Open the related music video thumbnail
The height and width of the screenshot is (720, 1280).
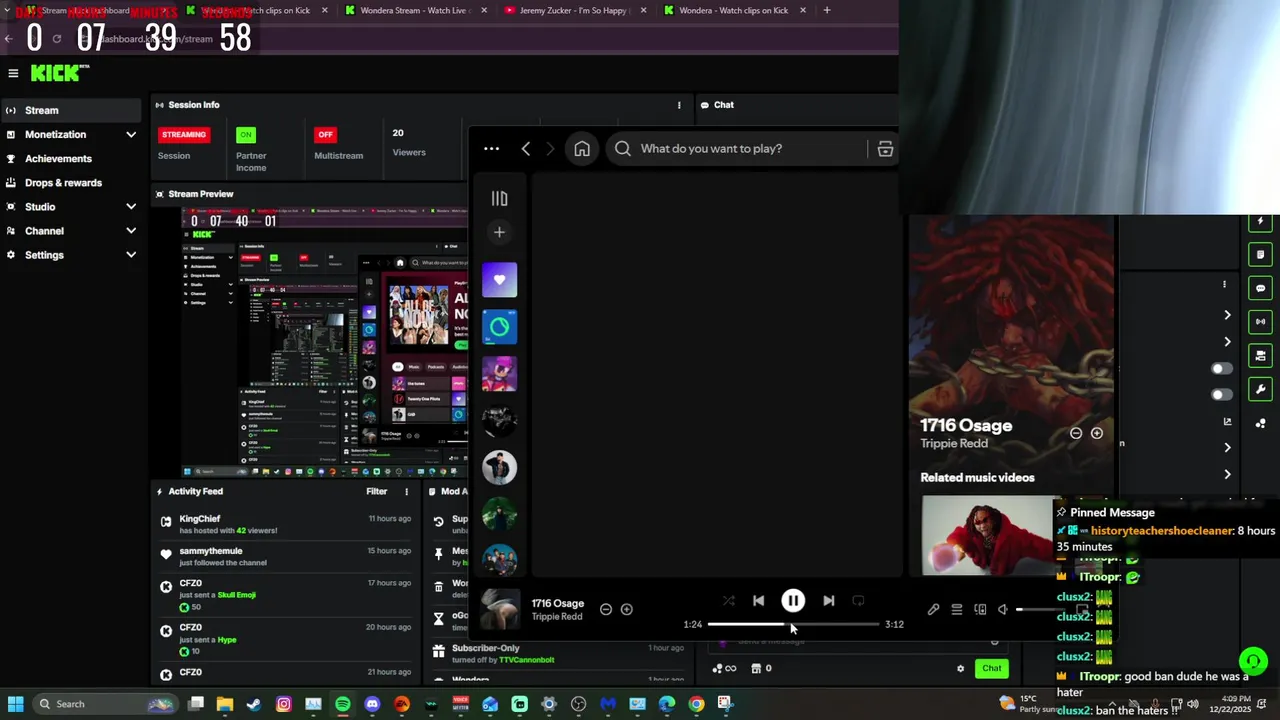988,535
